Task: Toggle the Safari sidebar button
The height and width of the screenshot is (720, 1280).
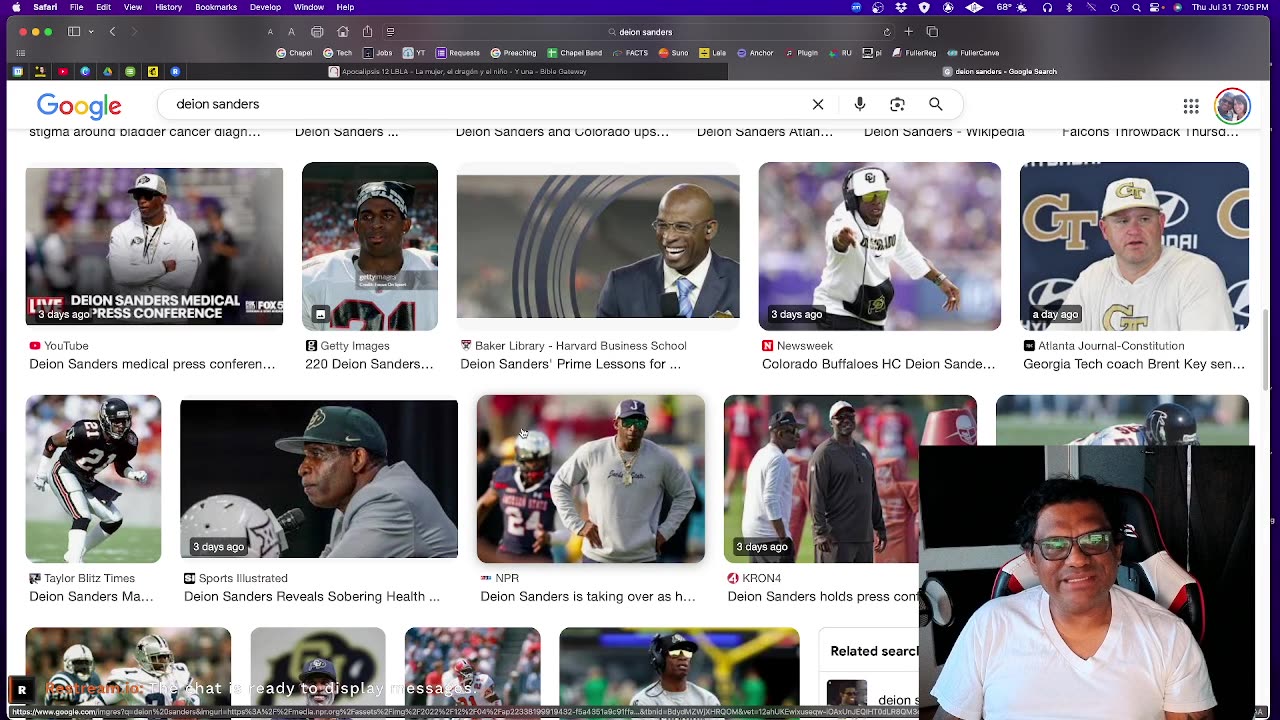Action: (74, 32)
